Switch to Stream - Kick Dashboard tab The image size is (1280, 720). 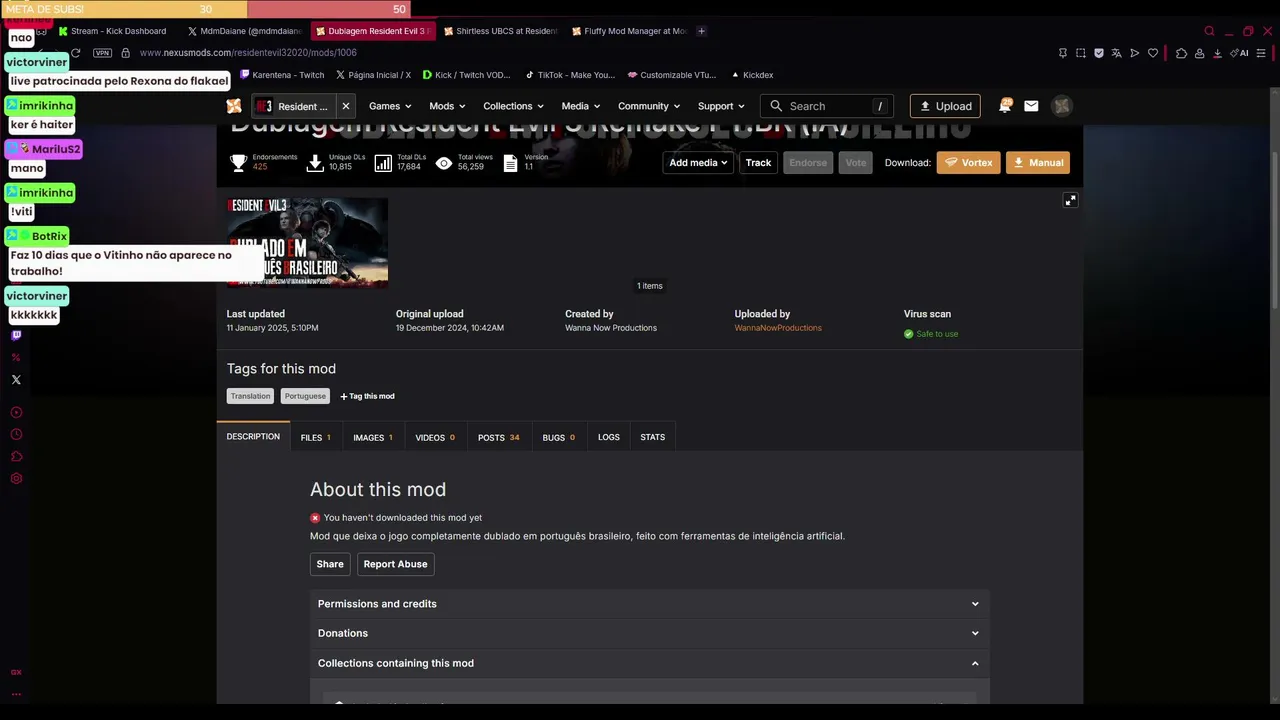click(x=112, y=31)
